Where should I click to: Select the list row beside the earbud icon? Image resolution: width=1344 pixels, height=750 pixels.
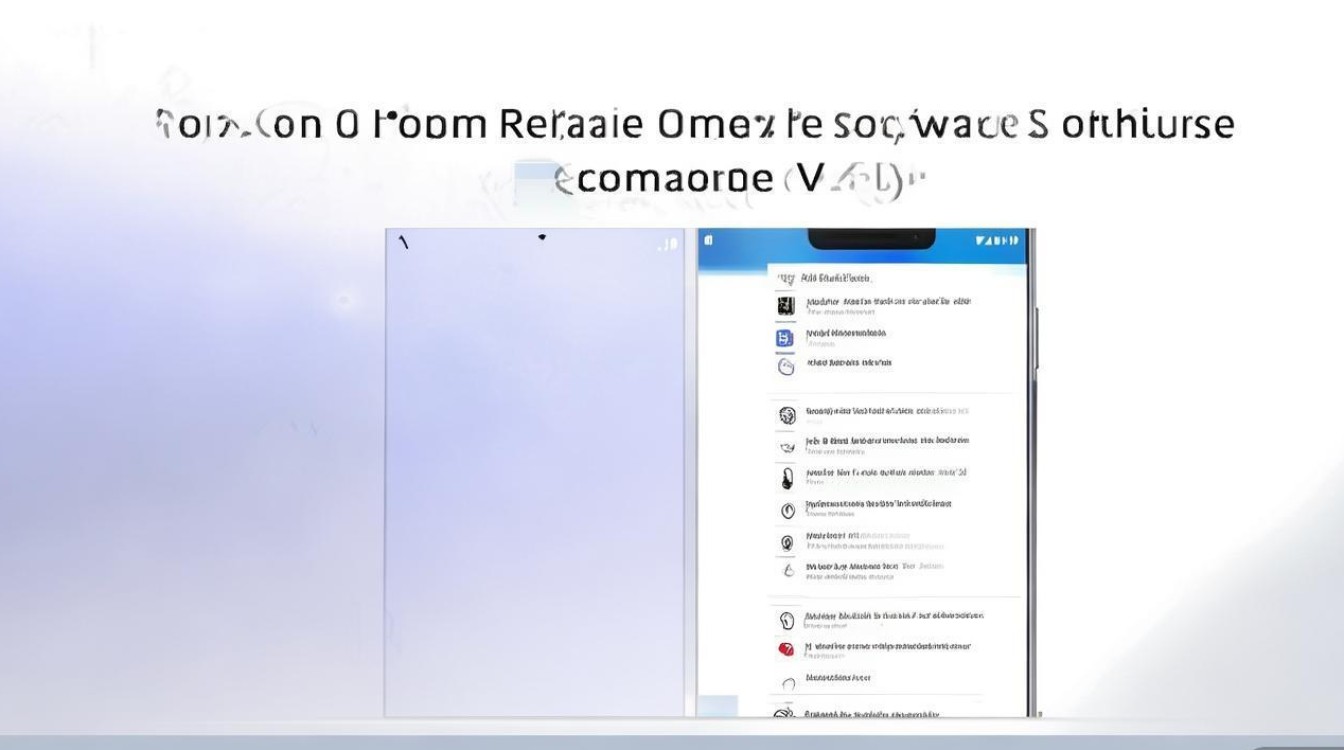(x=886, y=476)
